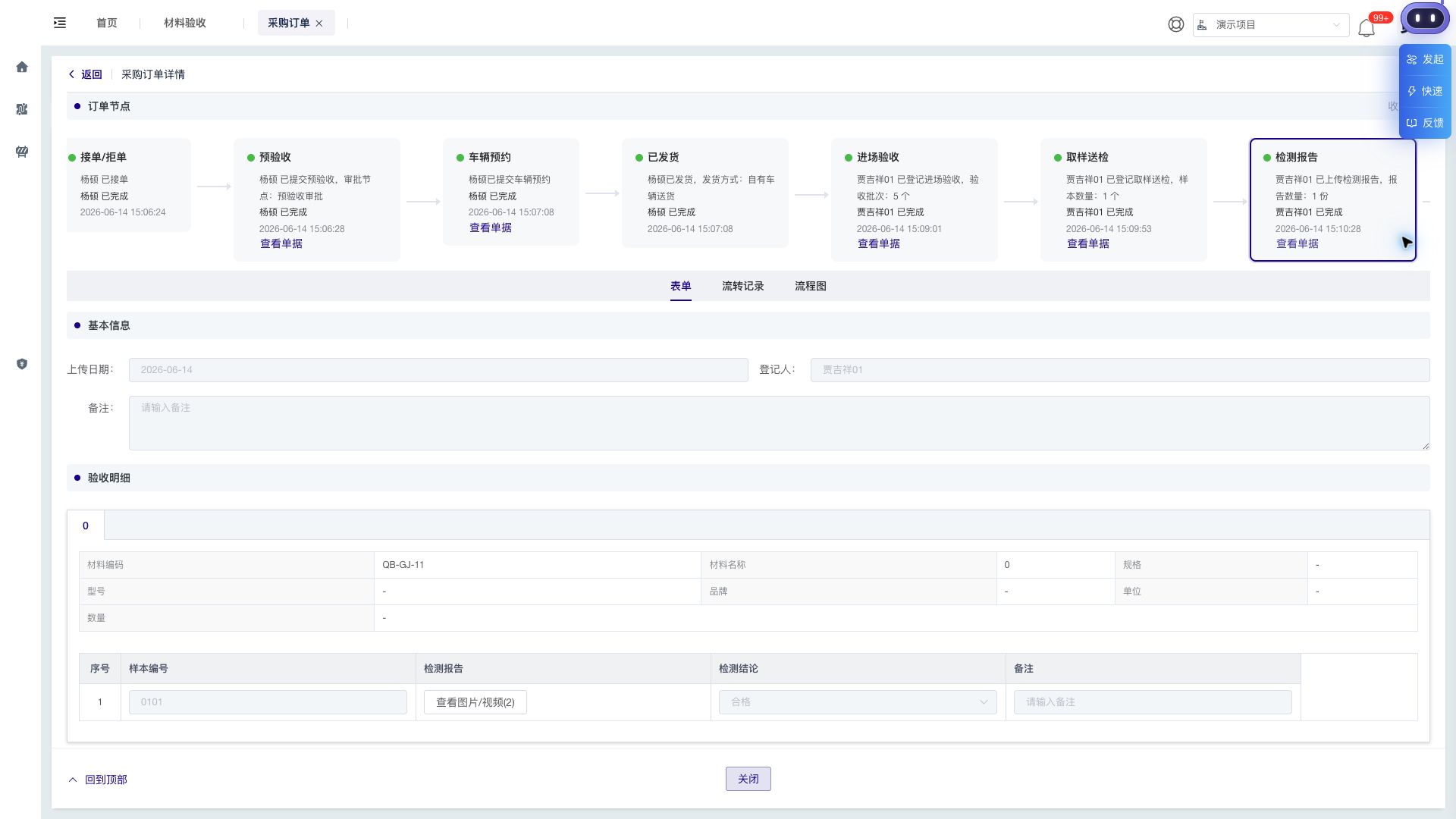Click the 登记人 input field
This screenshot has height=819, width=1456.
(x=1120, y=370)
